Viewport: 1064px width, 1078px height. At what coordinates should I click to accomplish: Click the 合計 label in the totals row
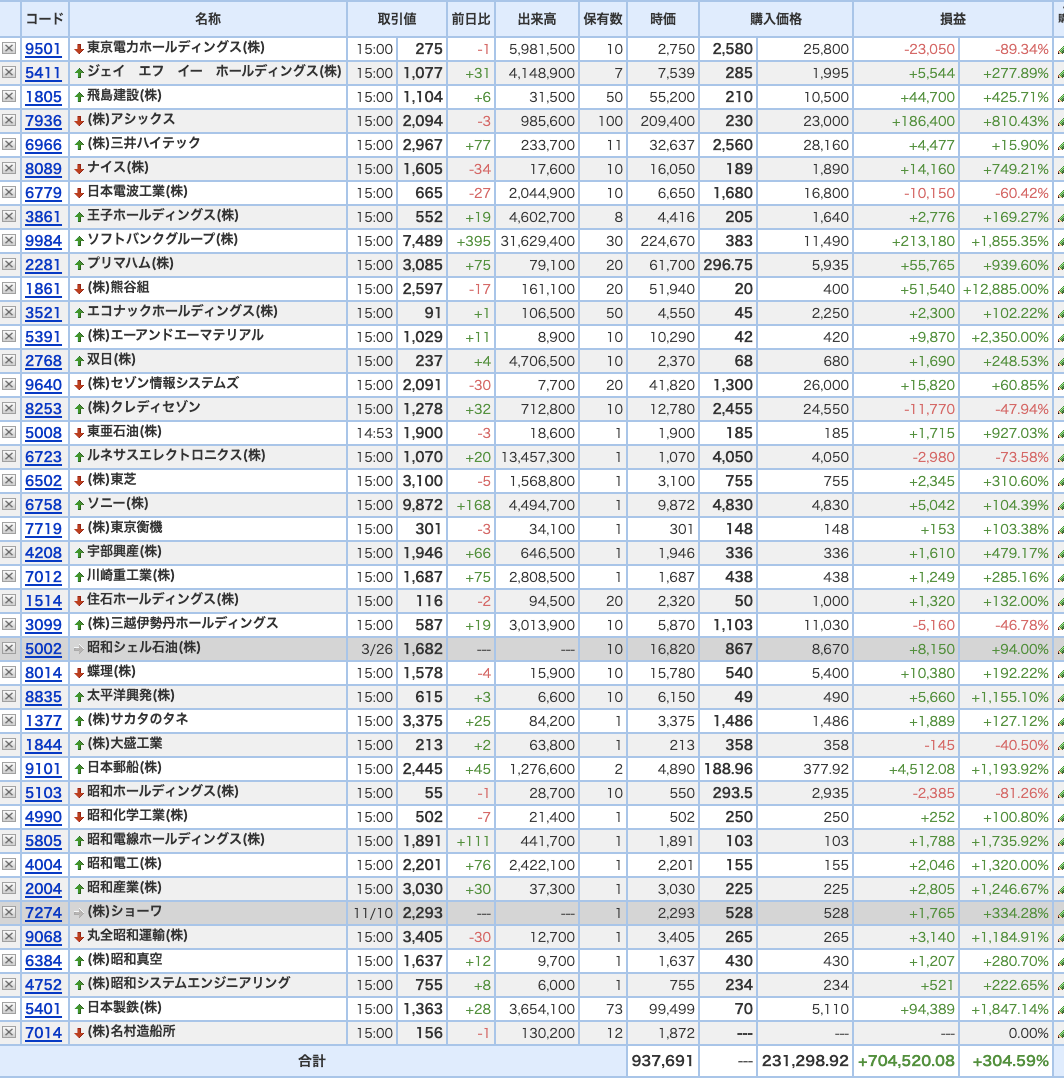(x=311, y=1061)
